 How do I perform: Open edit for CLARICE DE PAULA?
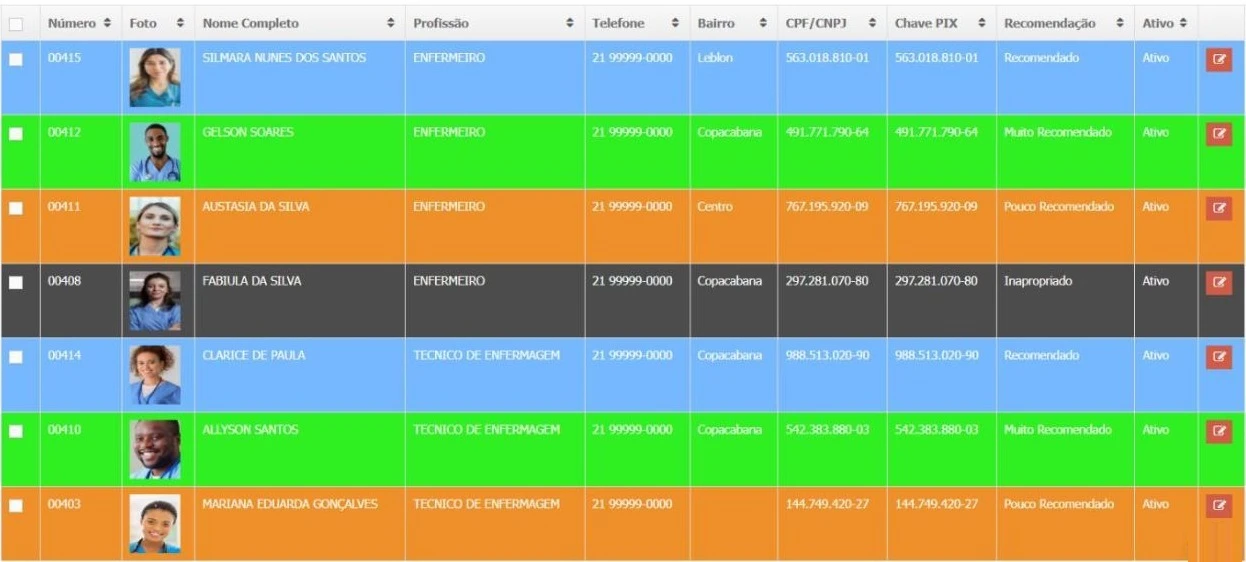click(1218, 356)
